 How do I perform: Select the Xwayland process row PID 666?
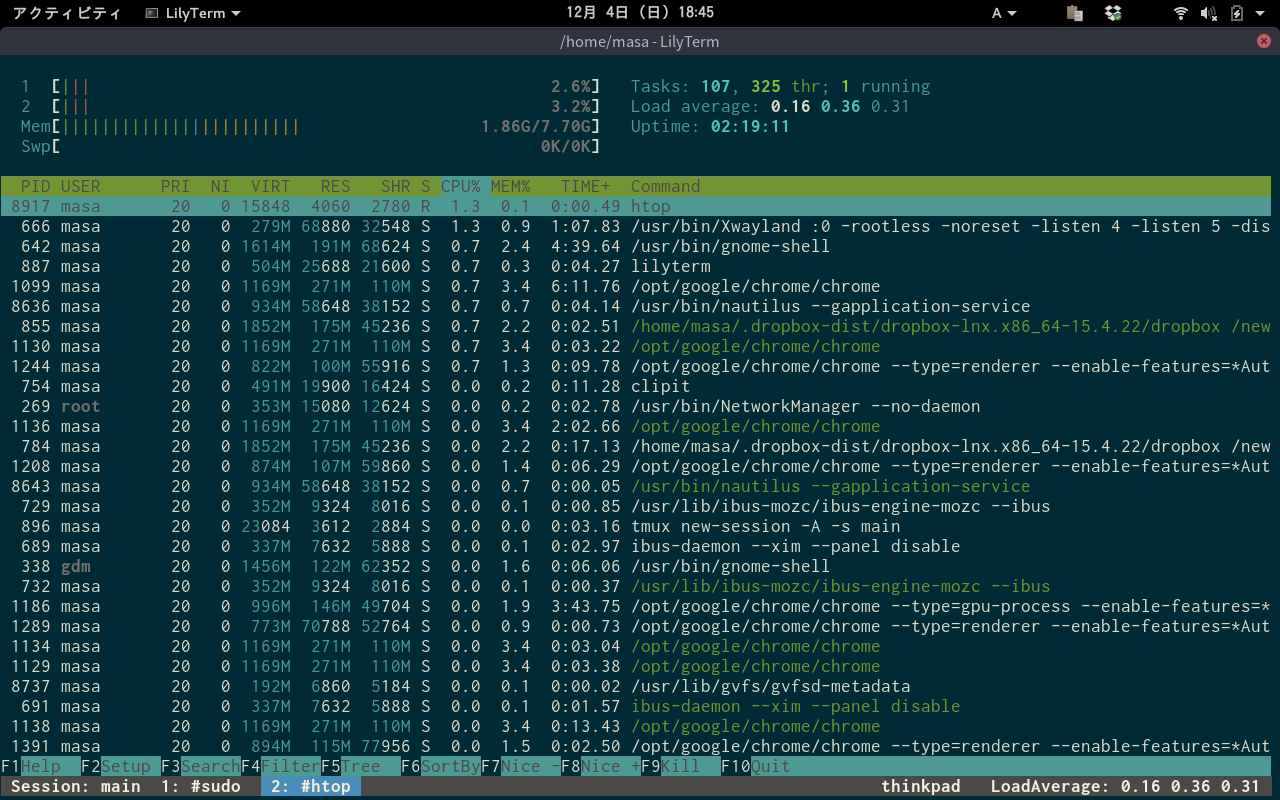click(x=636, y=226)
